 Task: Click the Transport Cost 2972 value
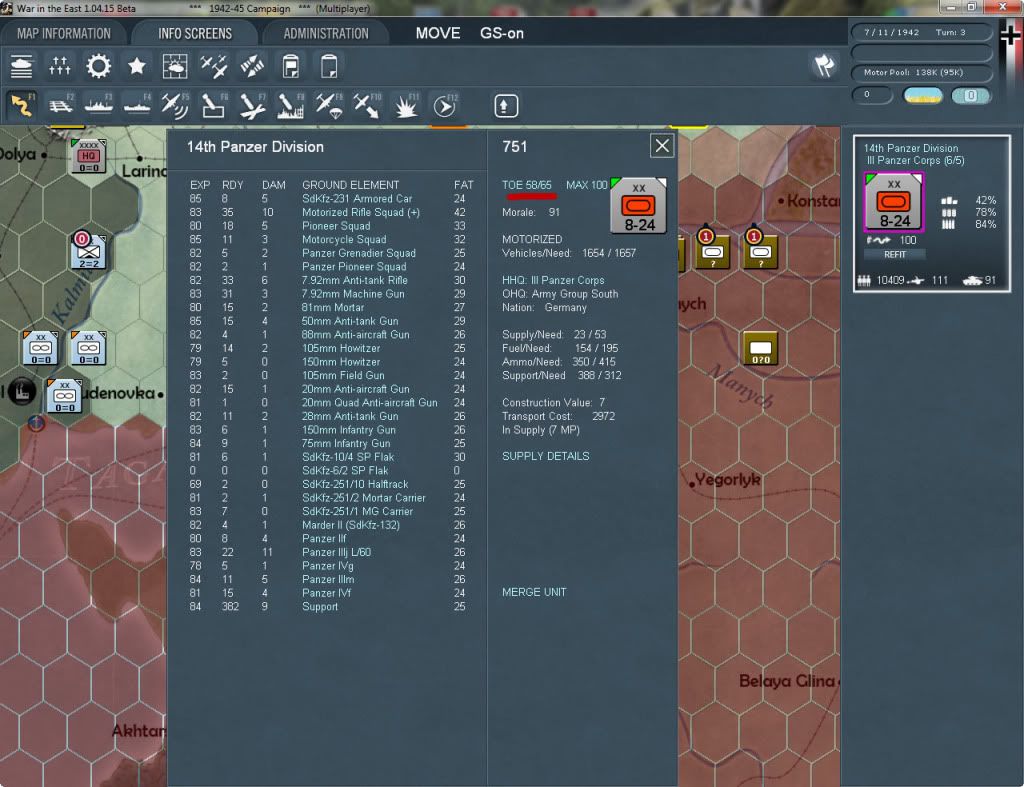[x=603, y=416]
